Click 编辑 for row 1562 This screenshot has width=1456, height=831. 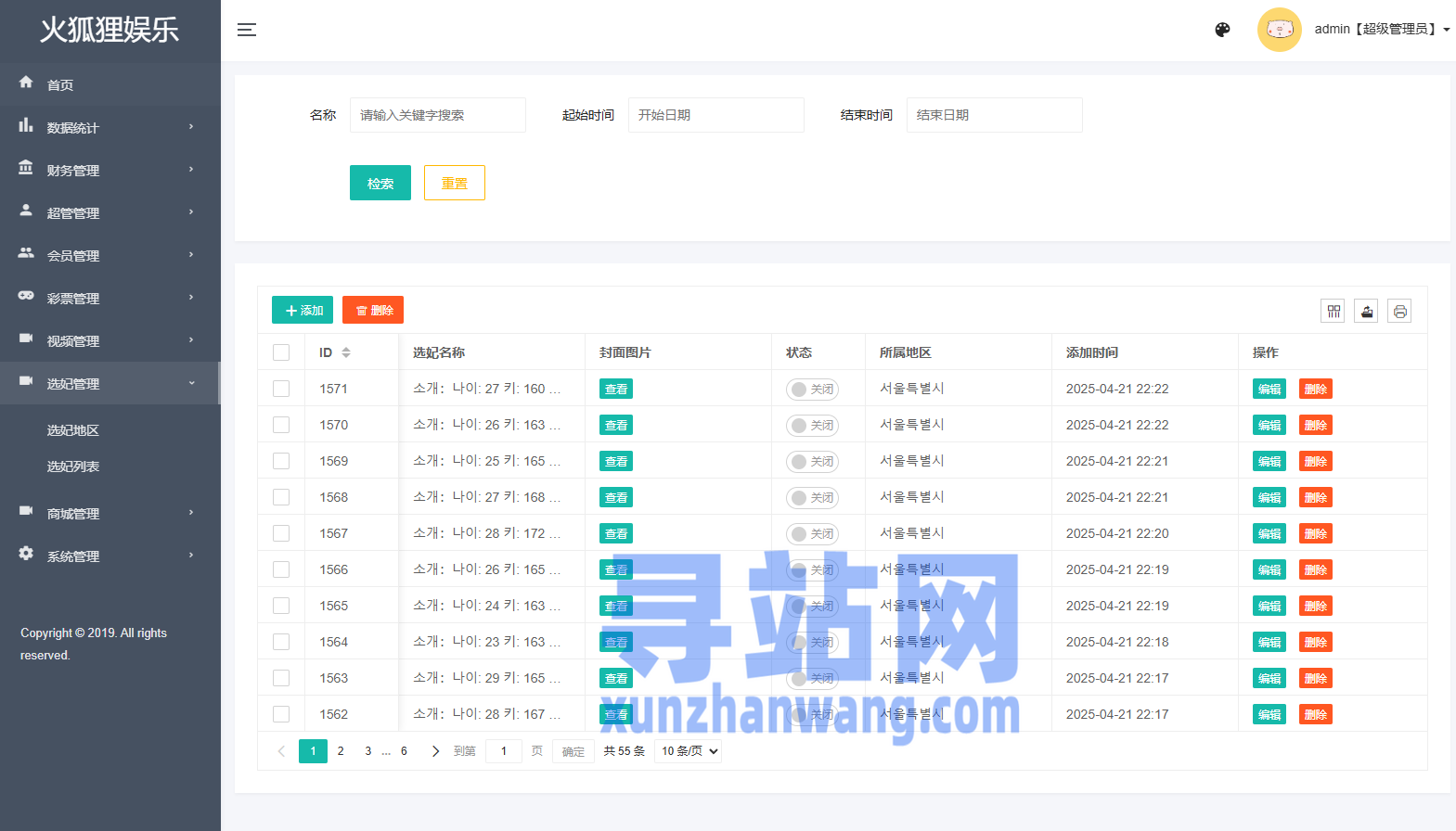click(1269, 714)
